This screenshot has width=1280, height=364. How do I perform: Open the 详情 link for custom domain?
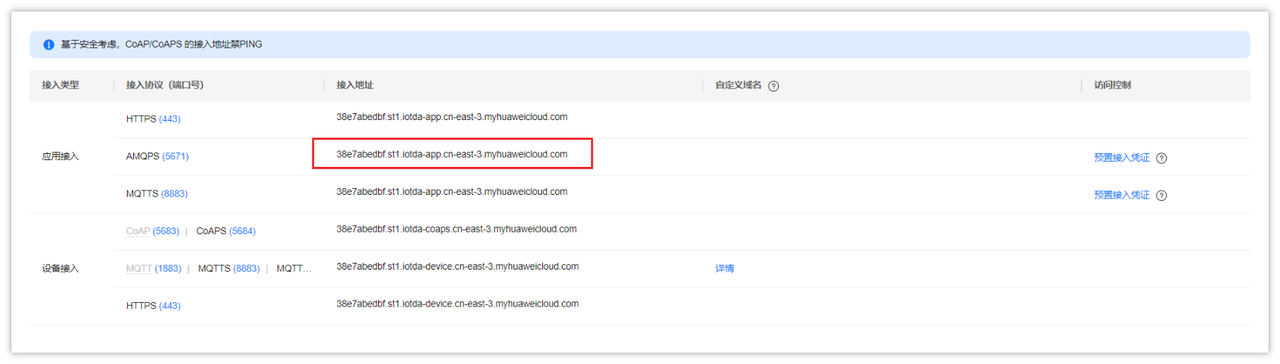pos(725,269)
